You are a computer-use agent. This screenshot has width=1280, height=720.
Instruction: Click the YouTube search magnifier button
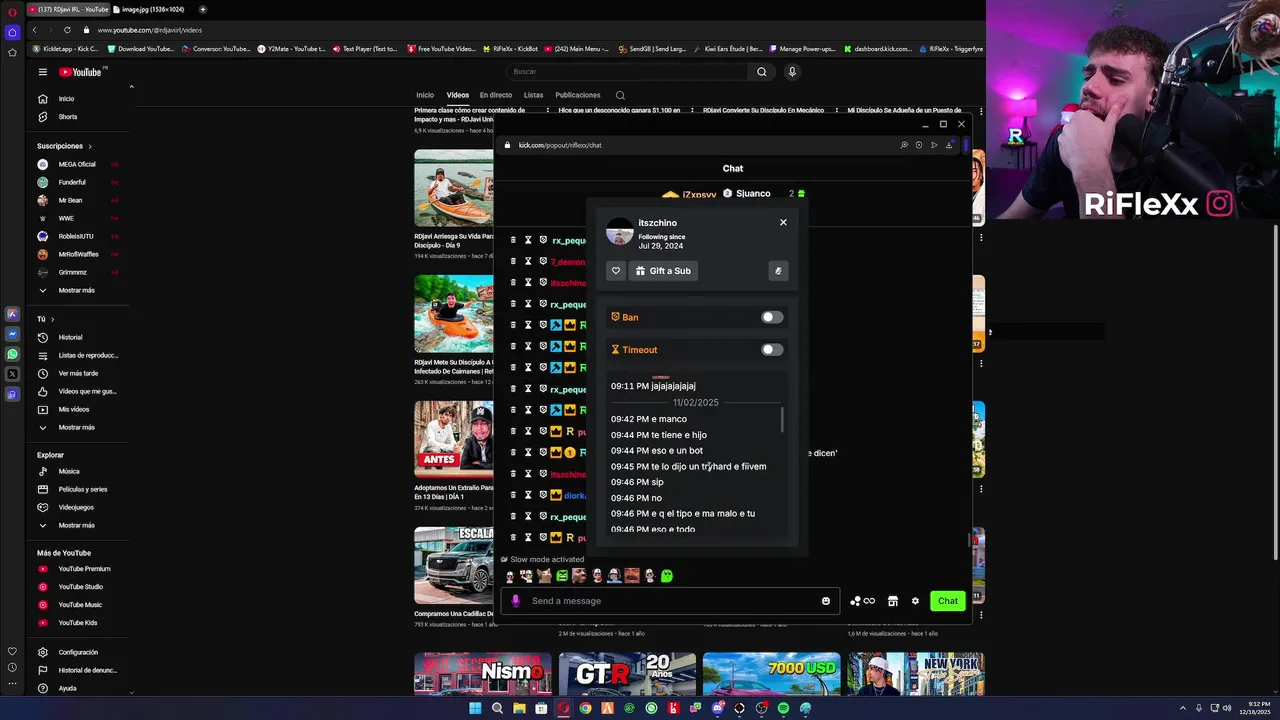(x=762, y=72)
